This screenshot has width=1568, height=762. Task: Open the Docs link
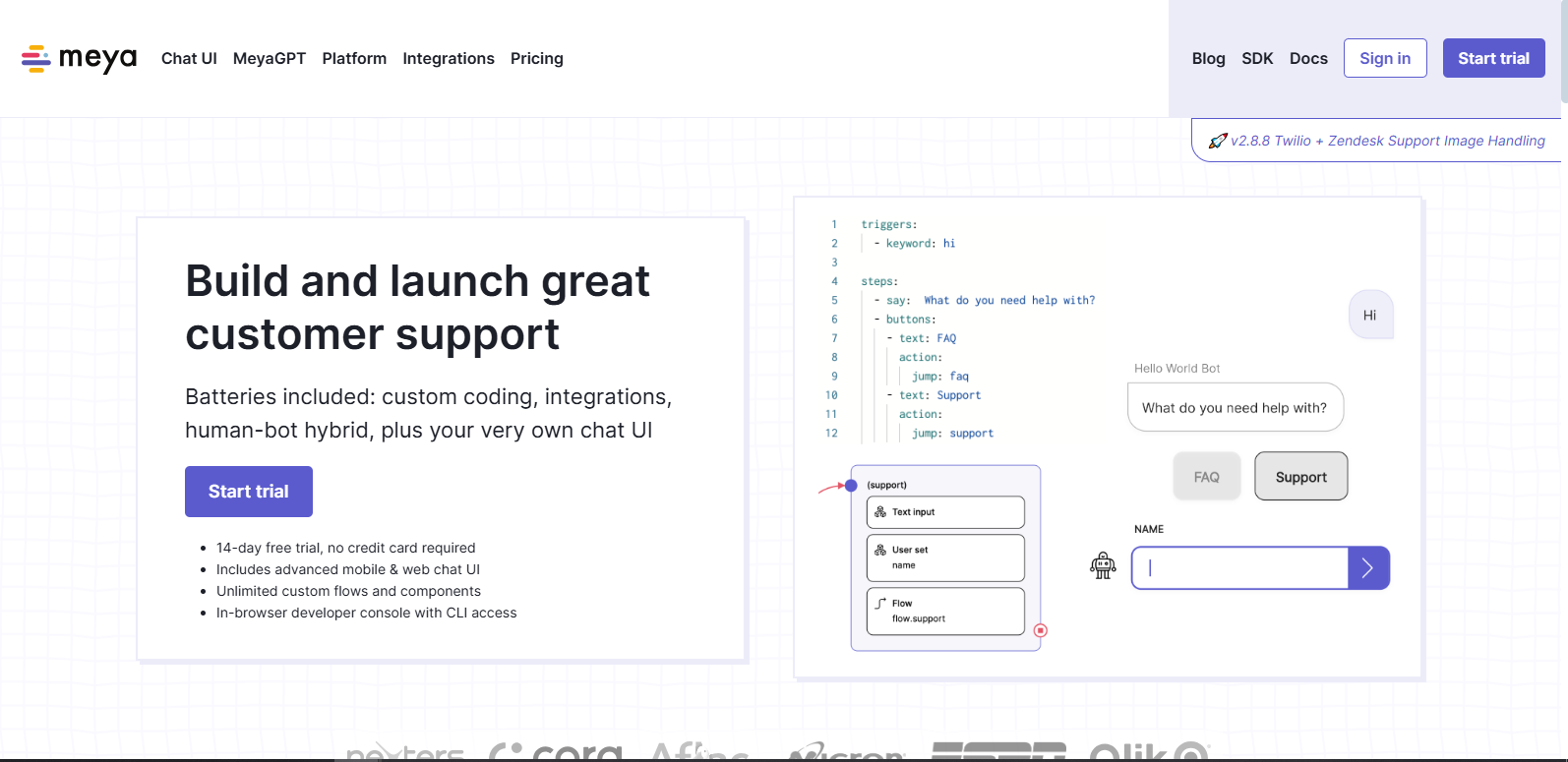1308,58
